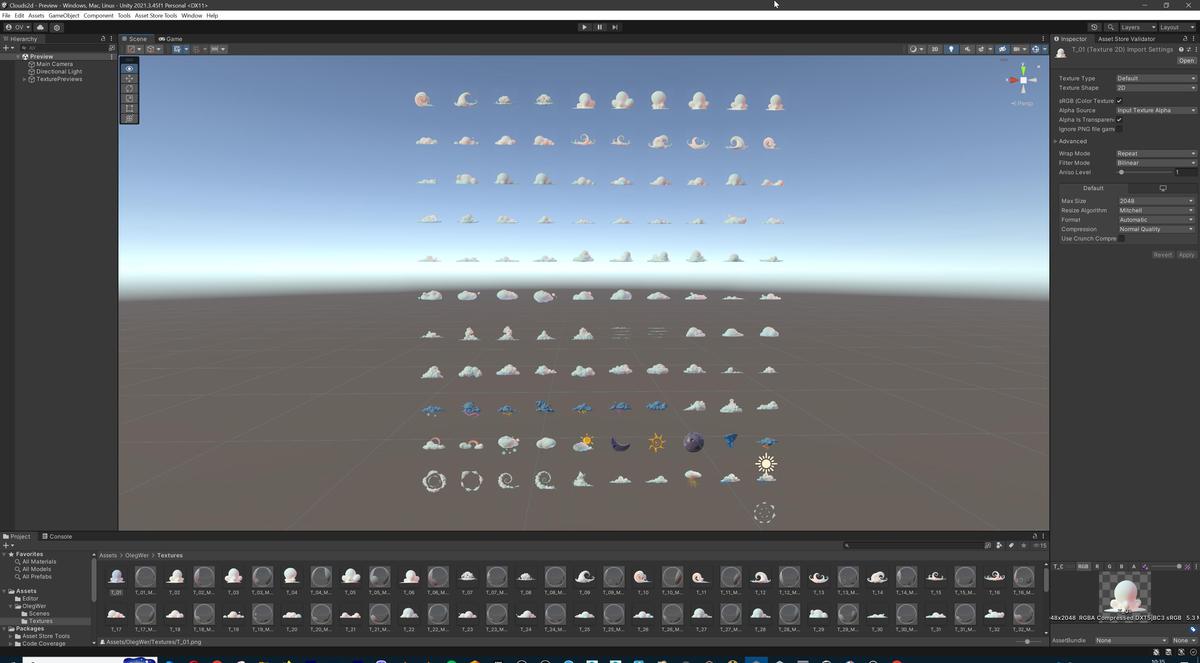Select the Move tool in the Scene toolbar
The width and height of the screenshot is (1200, 663).
click(x=128, y=78)
